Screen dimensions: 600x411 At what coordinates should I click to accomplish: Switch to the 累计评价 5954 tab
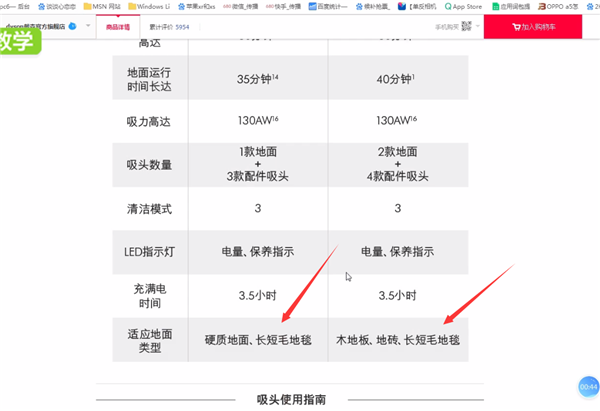coord(169,27)
